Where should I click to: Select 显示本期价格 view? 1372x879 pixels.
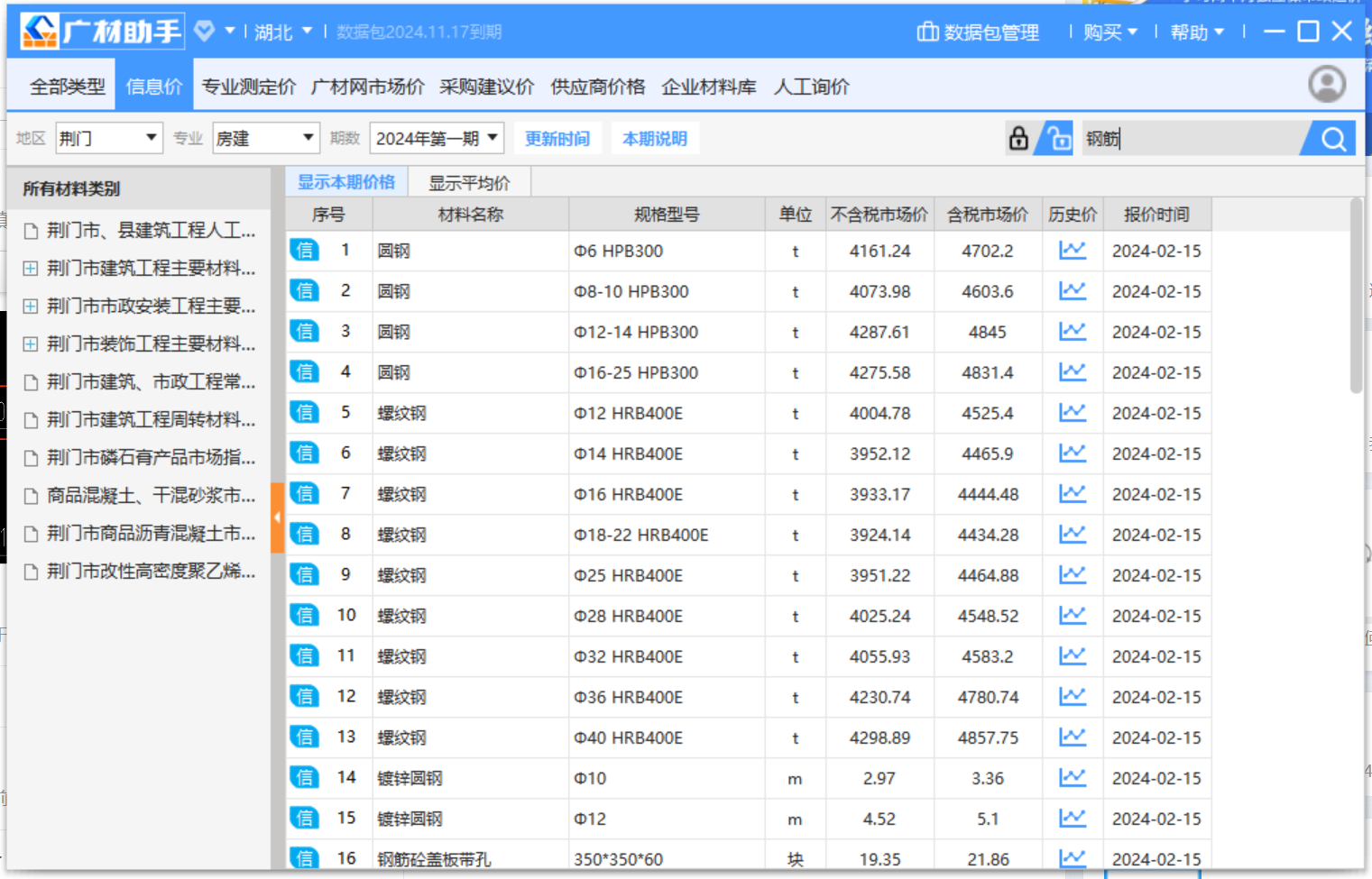(346, 182)
